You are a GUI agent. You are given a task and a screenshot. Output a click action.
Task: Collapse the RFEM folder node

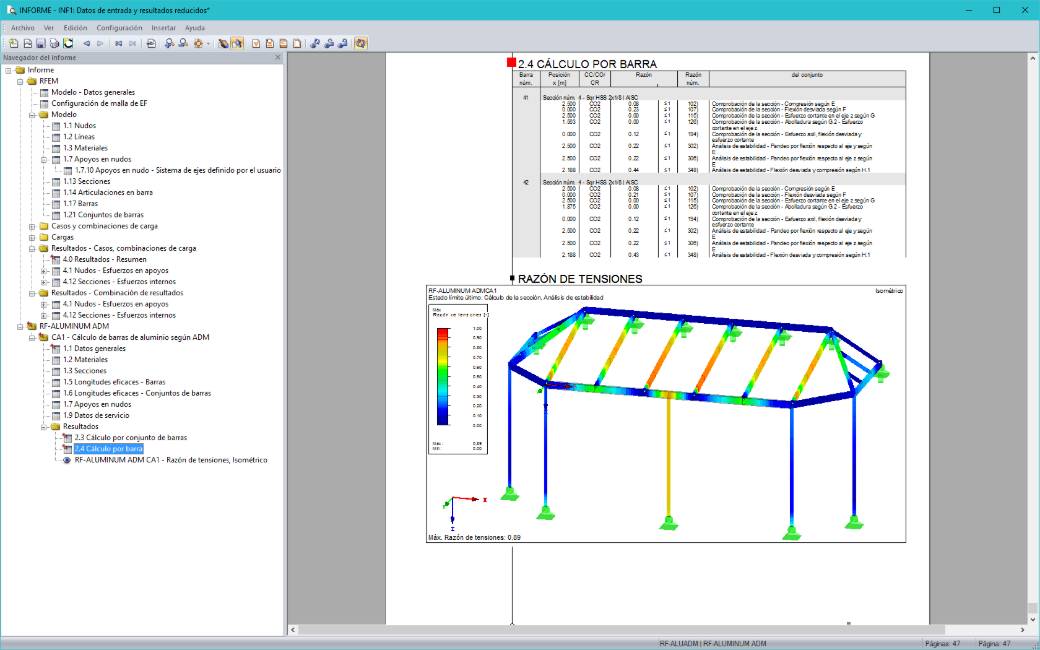[20, 81]
